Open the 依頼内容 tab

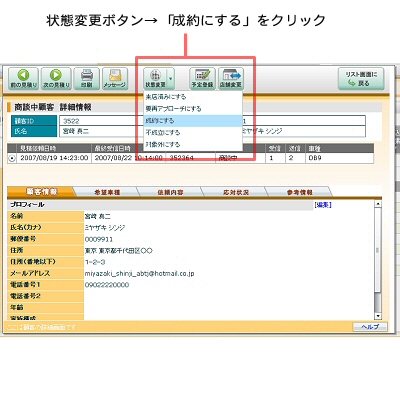tap(170, 192)
